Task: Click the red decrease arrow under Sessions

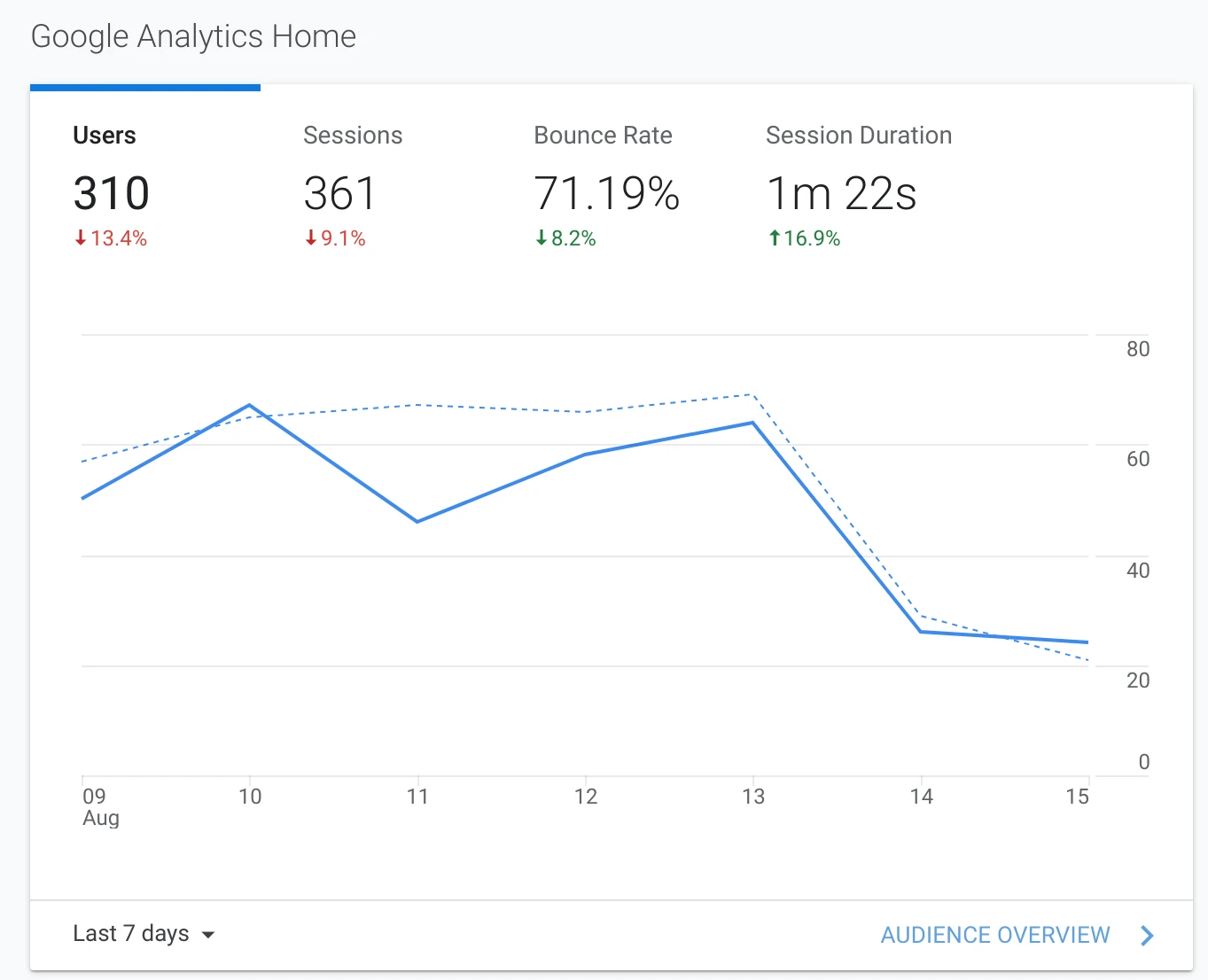Action: click(x=310, y=237)
